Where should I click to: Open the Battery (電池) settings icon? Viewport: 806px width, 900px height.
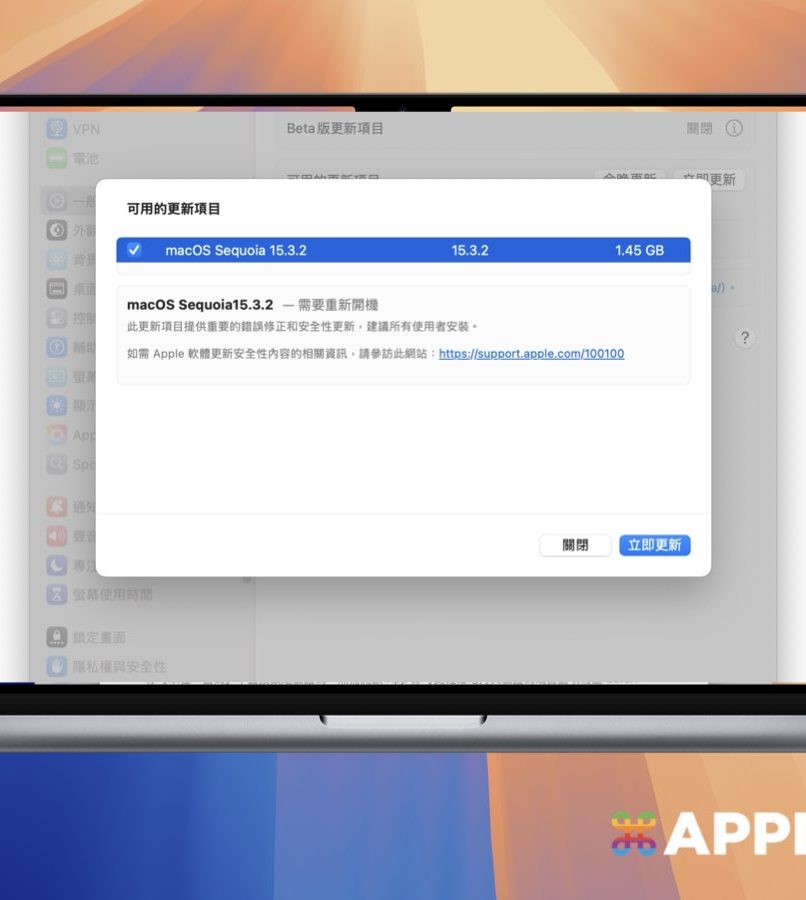tap(57, 158)
